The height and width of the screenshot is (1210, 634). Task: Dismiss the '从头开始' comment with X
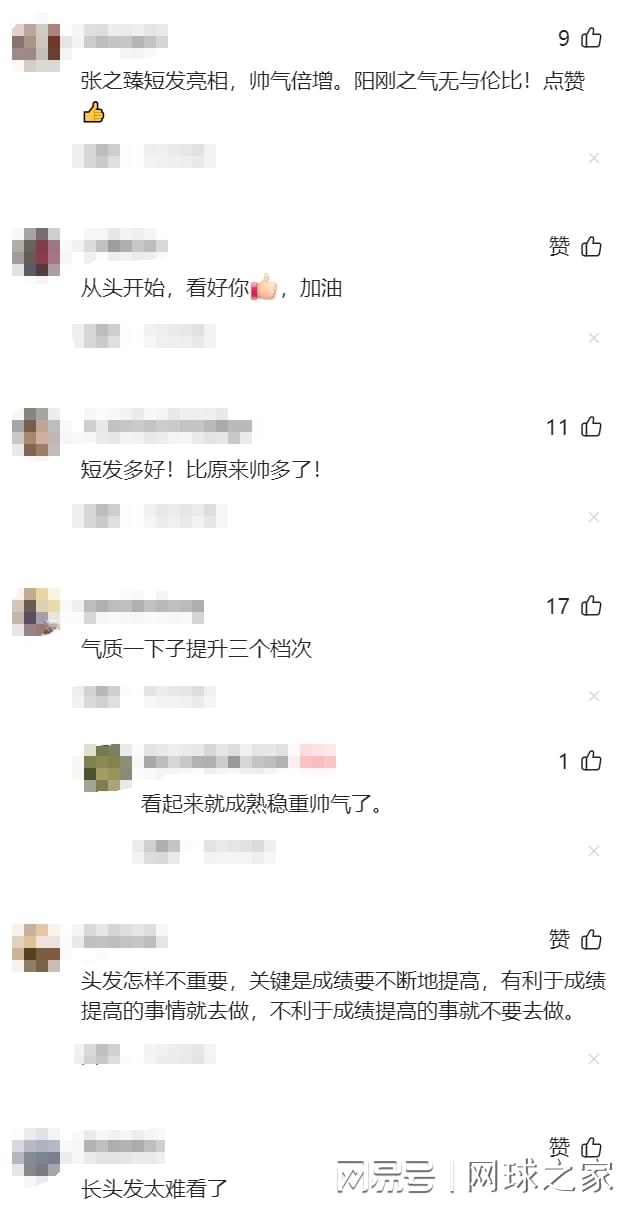[x=594, y=338]
